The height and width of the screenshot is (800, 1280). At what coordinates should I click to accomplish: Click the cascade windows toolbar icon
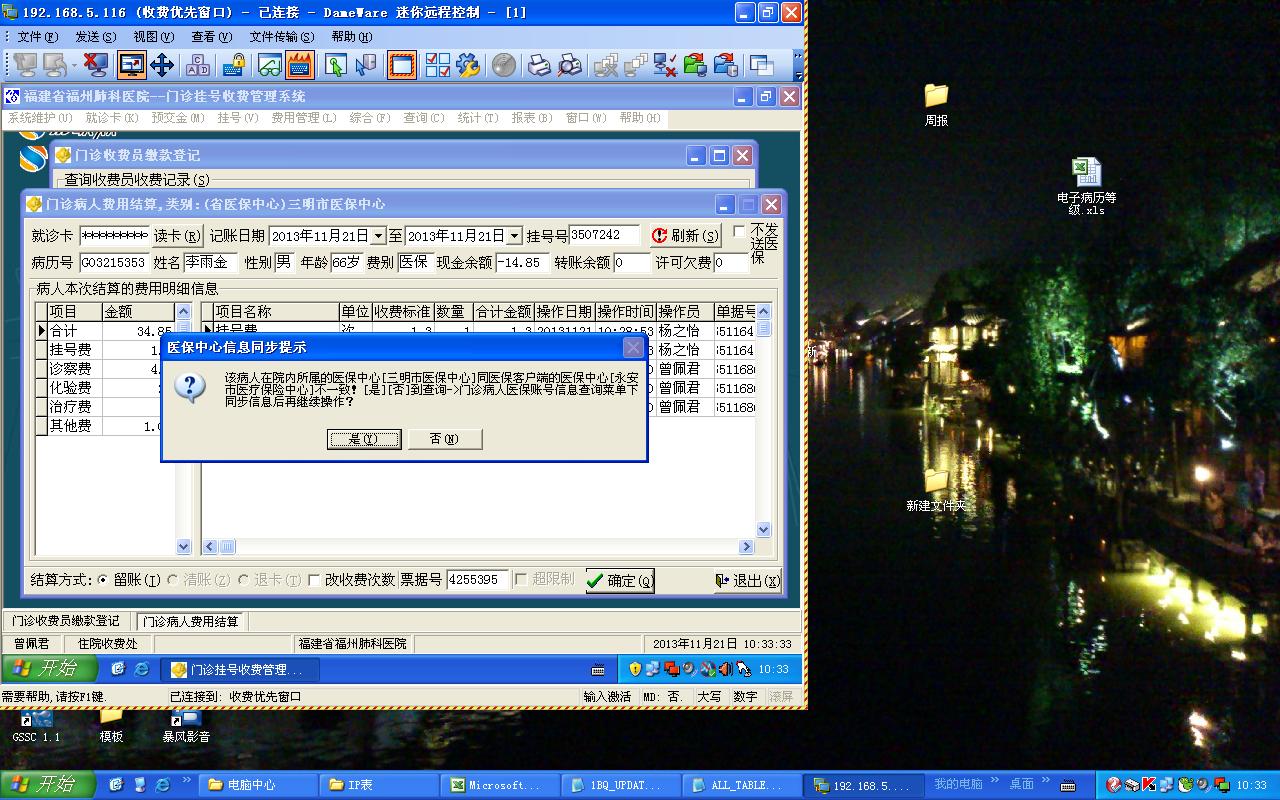click(x=763, y=65)
